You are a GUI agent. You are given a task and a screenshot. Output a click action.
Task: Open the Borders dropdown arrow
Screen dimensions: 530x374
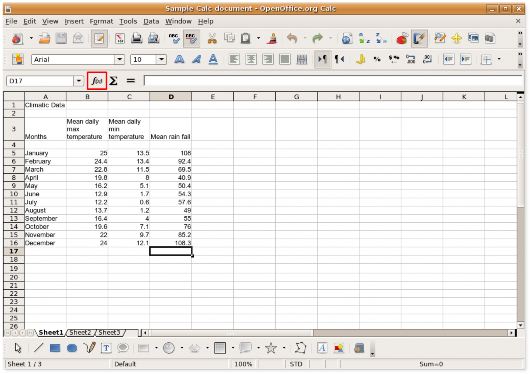pos(499,60)
